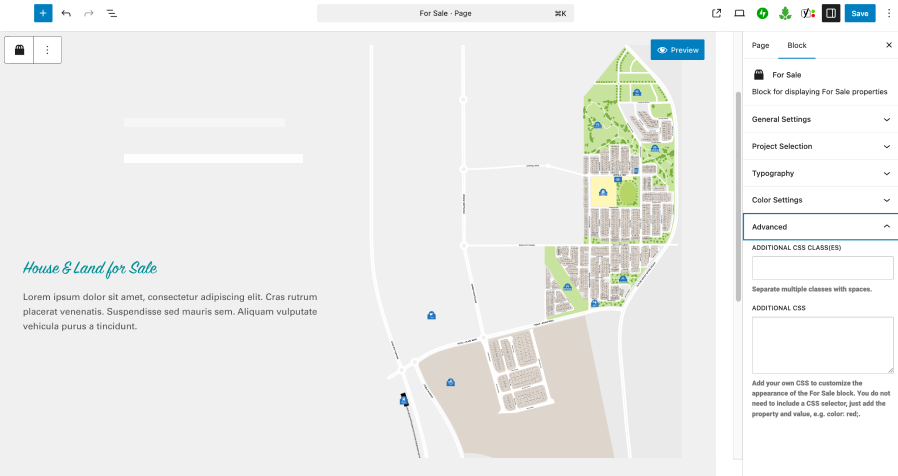Redo the last undone change
Viewport: 898px width, 476px height.
click(x=89, y=13)
